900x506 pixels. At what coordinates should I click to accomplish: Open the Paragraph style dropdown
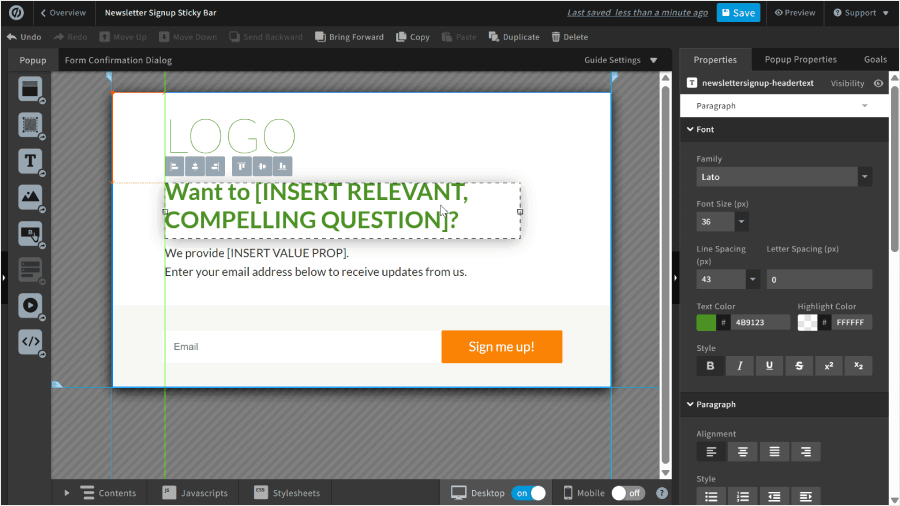click(784, 106)
